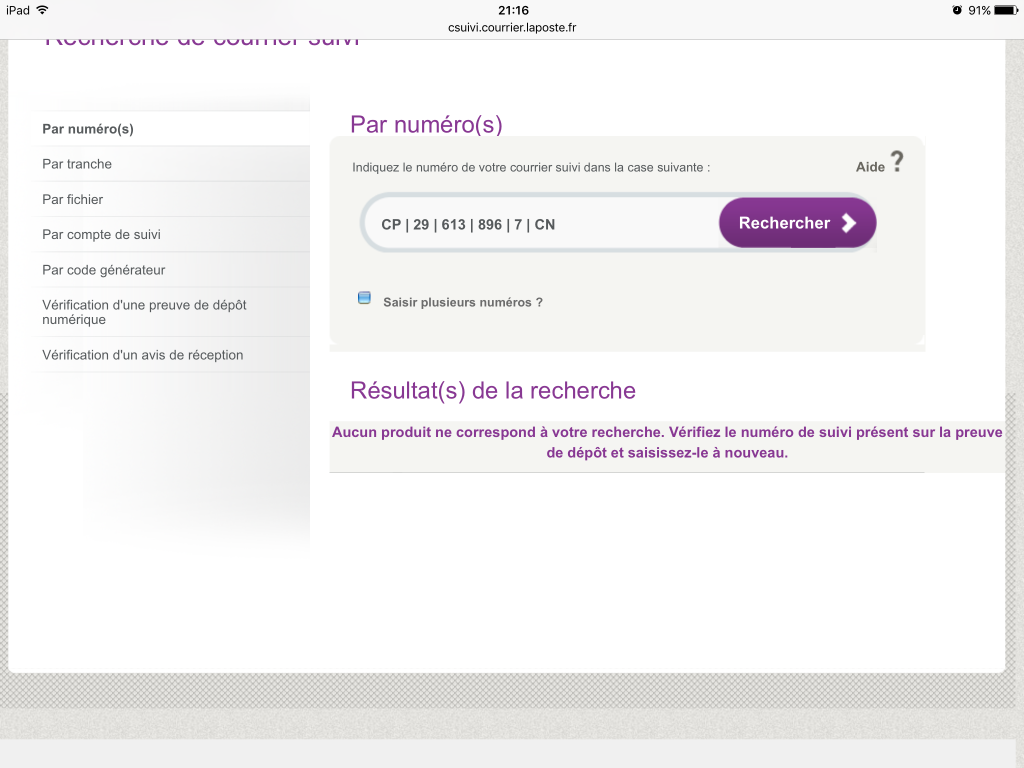Choose 'Par compte de suivi' option
Image resolution: width=1024 pixels, height=768 pixels.
[x=171, y=234]
